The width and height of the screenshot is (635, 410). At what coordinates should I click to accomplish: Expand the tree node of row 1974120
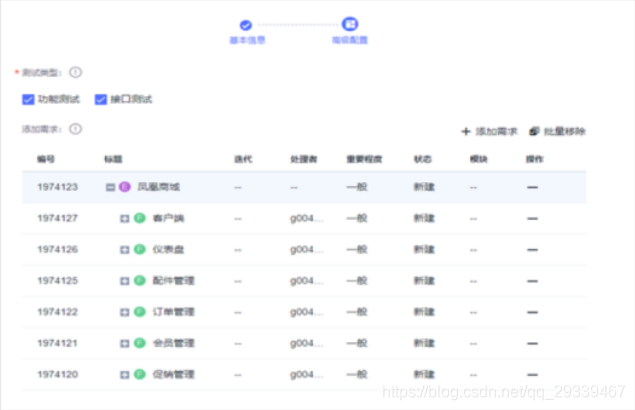125,374
